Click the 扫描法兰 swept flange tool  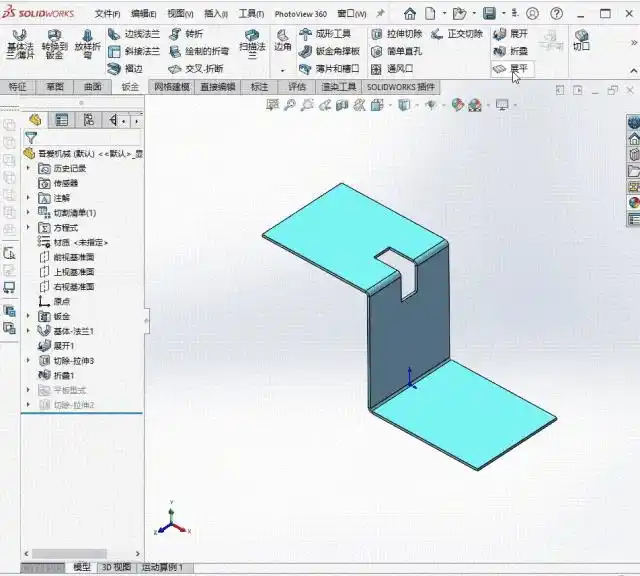pyautogui.click(x=252, y=44)
